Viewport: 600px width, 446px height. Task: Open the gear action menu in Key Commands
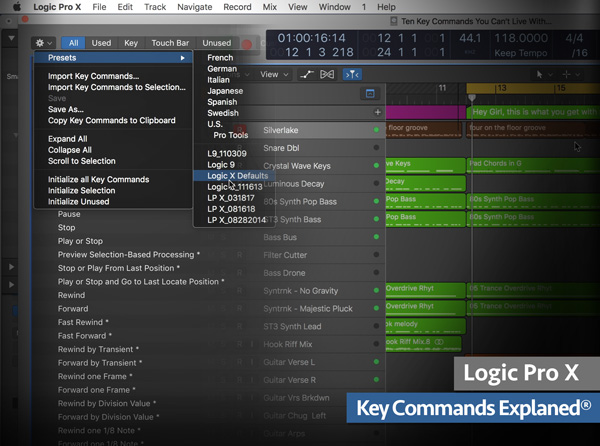43,43
